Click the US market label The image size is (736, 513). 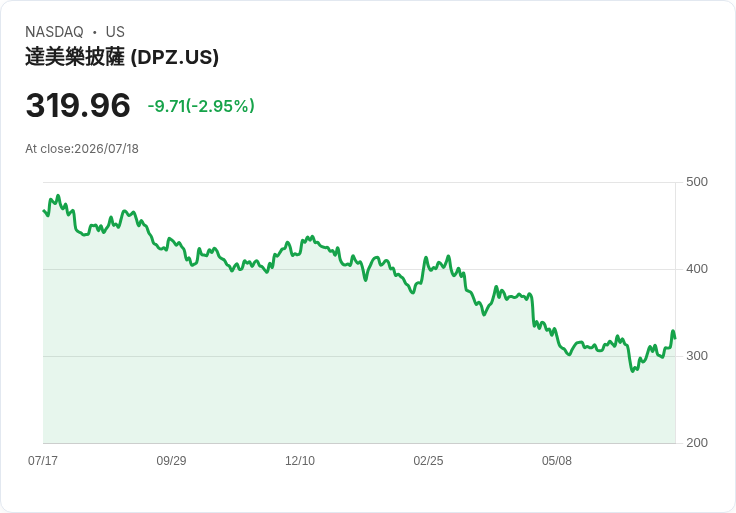point(115,32)
